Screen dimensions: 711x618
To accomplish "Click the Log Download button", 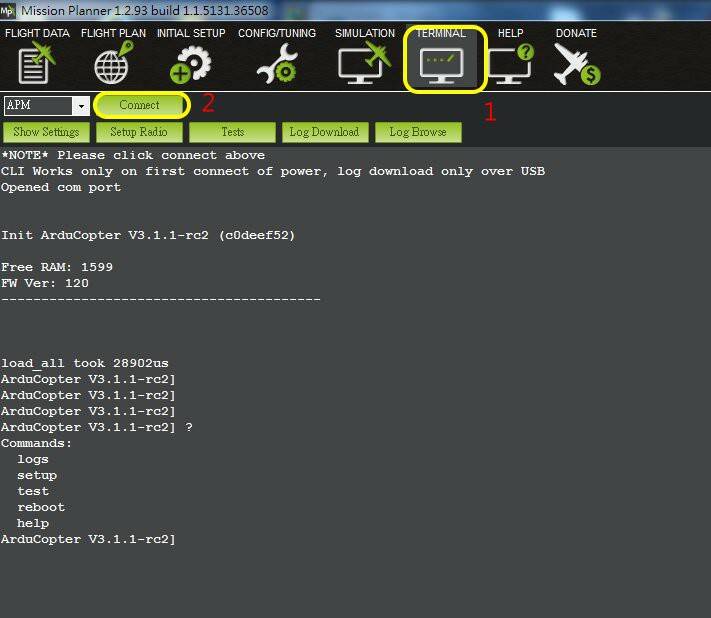I will [x=325, y=132].
